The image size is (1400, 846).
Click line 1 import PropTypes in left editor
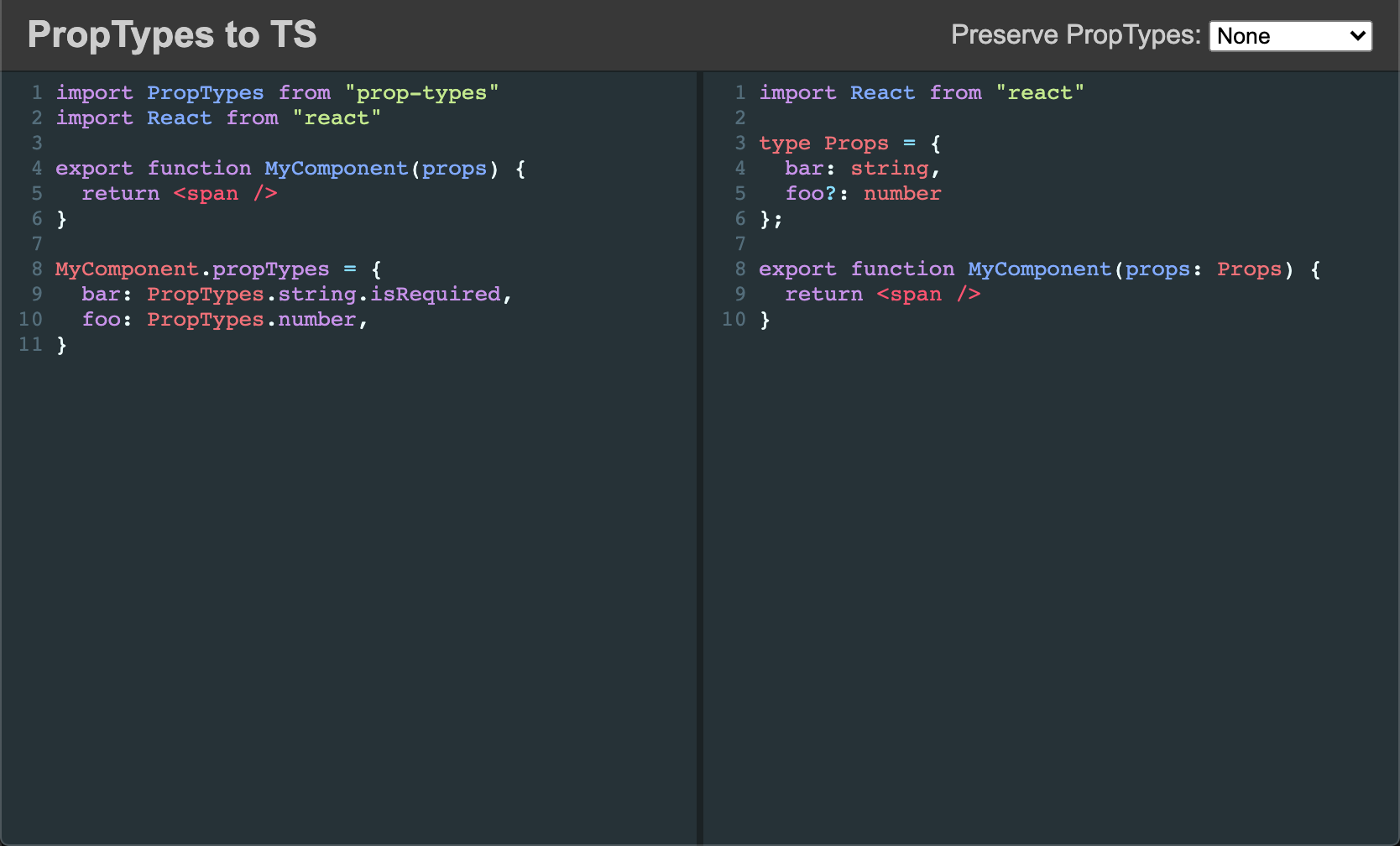click(x=277, y=92)
